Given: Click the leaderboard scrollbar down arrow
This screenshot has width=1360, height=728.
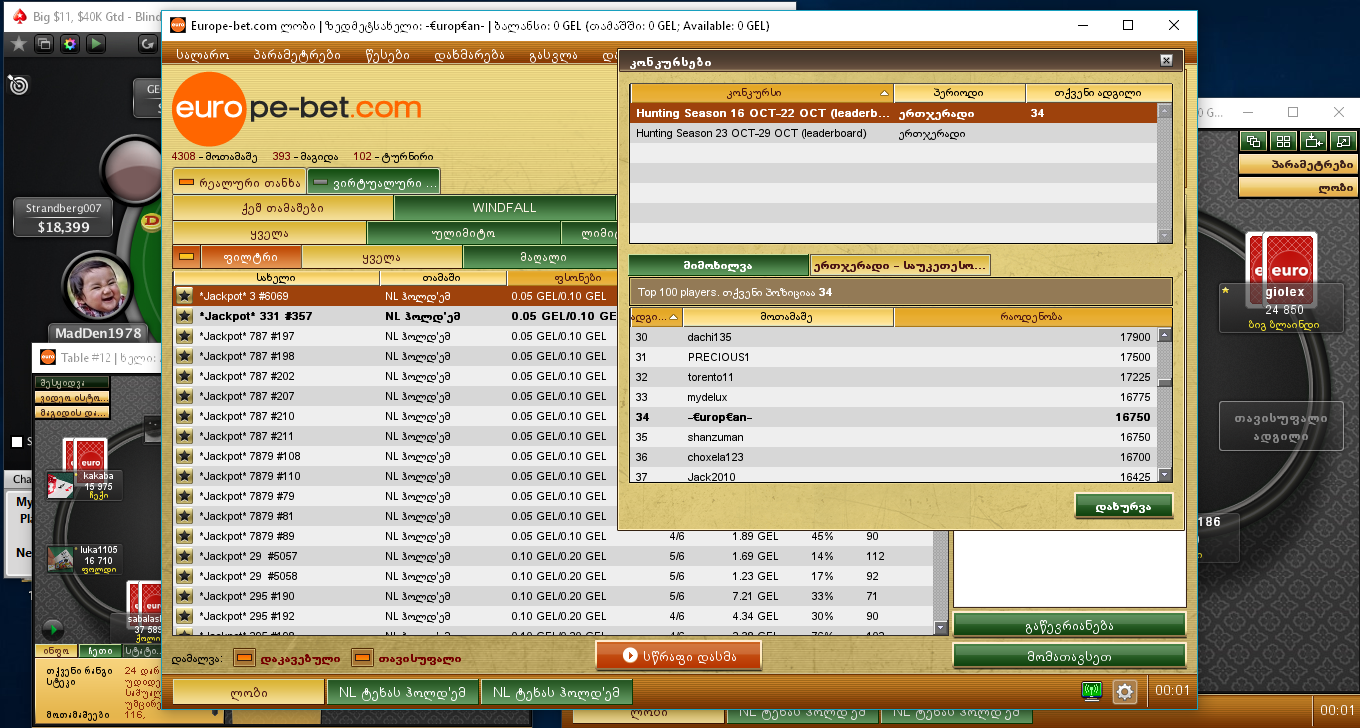Looking at the screenshot, I should (1164, 475).
